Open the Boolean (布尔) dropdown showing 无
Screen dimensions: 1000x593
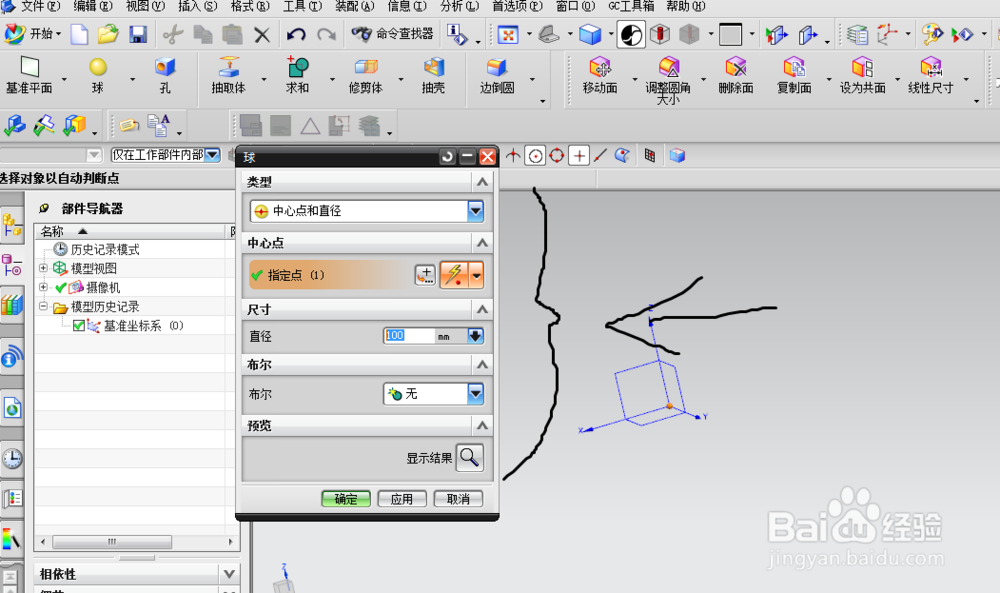pos(476,394)
